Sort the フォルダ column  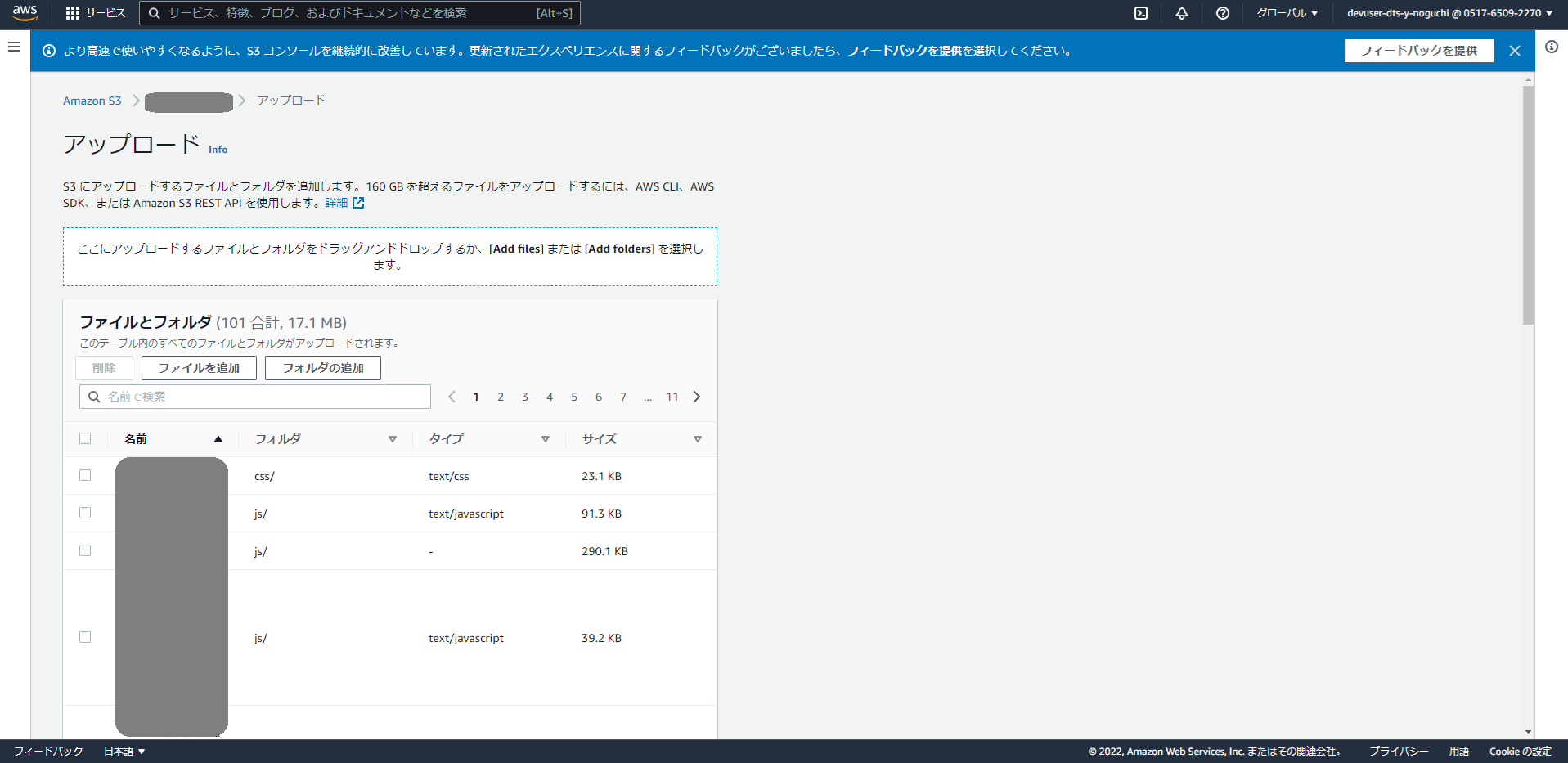[x=393, y=439]
